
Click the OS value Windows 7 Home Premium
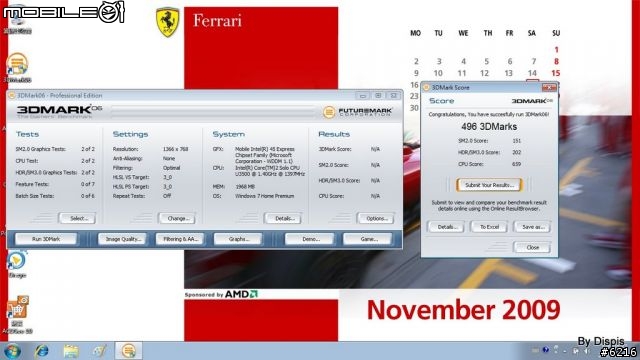[264, 196]
